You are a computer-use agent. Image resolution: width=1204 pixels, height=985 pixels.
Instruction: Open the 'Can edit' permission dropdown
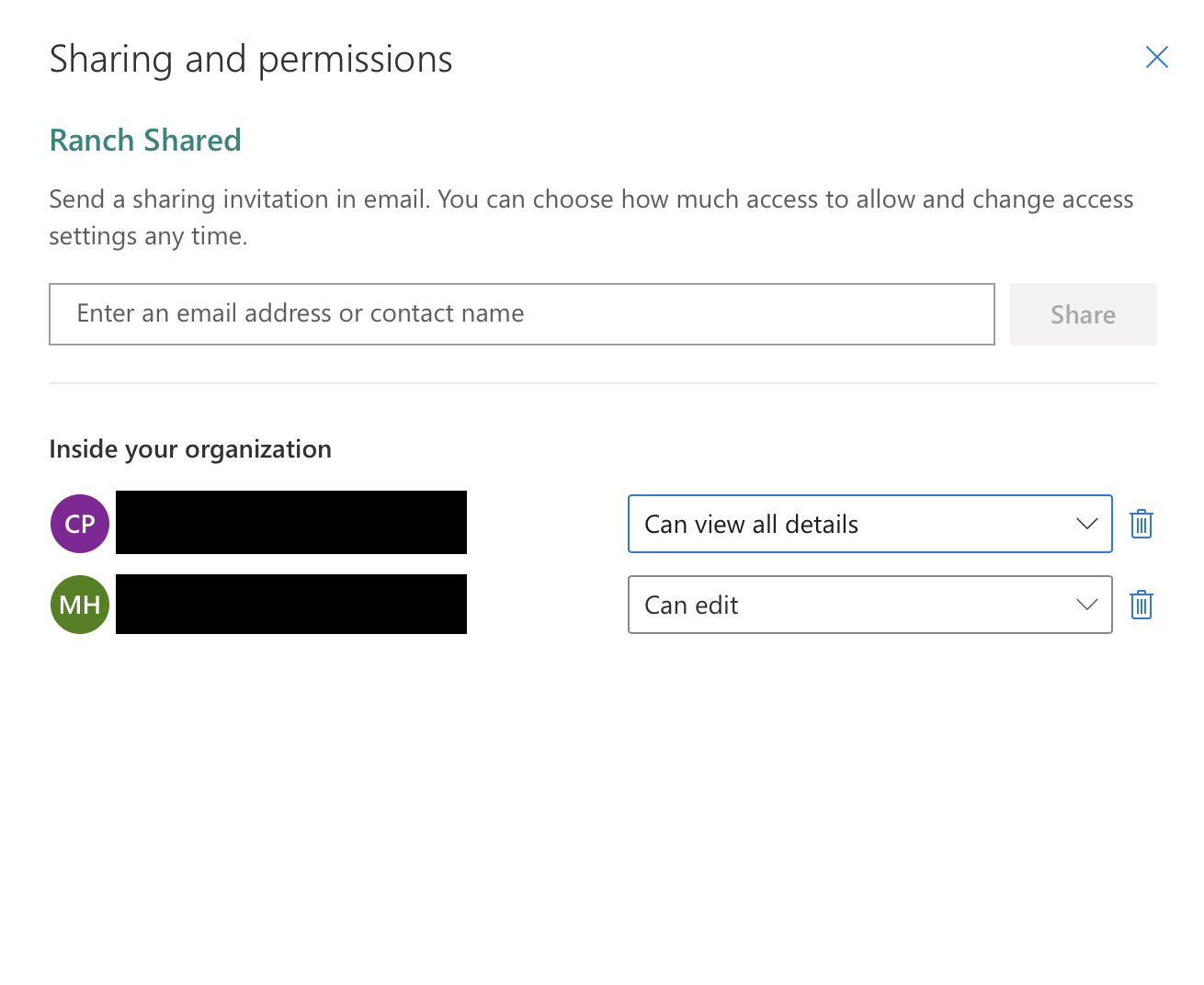click(x=869, y=605)
